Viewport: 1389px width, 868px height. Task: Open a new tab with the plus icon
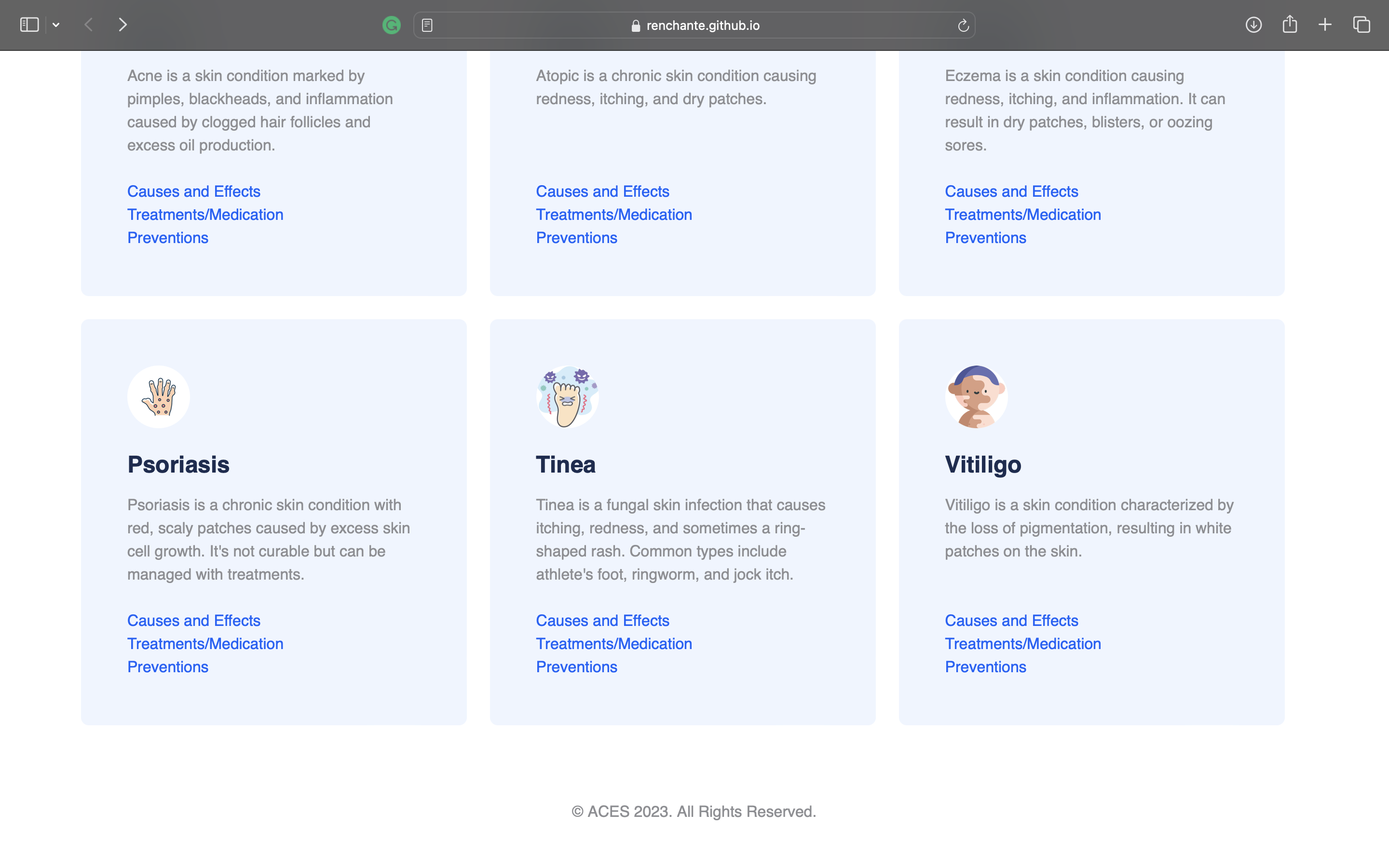coord(1325,25)
